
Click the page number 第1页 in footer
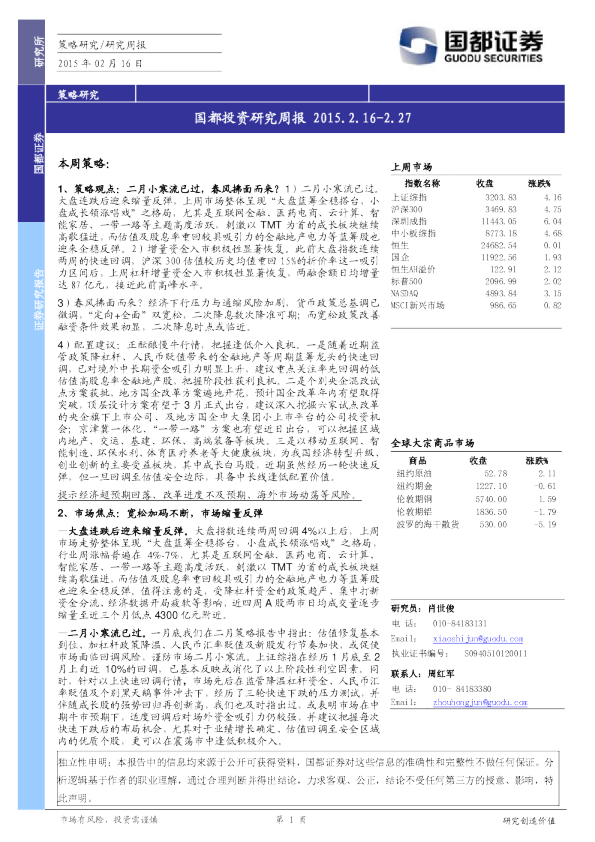[291, 820]
